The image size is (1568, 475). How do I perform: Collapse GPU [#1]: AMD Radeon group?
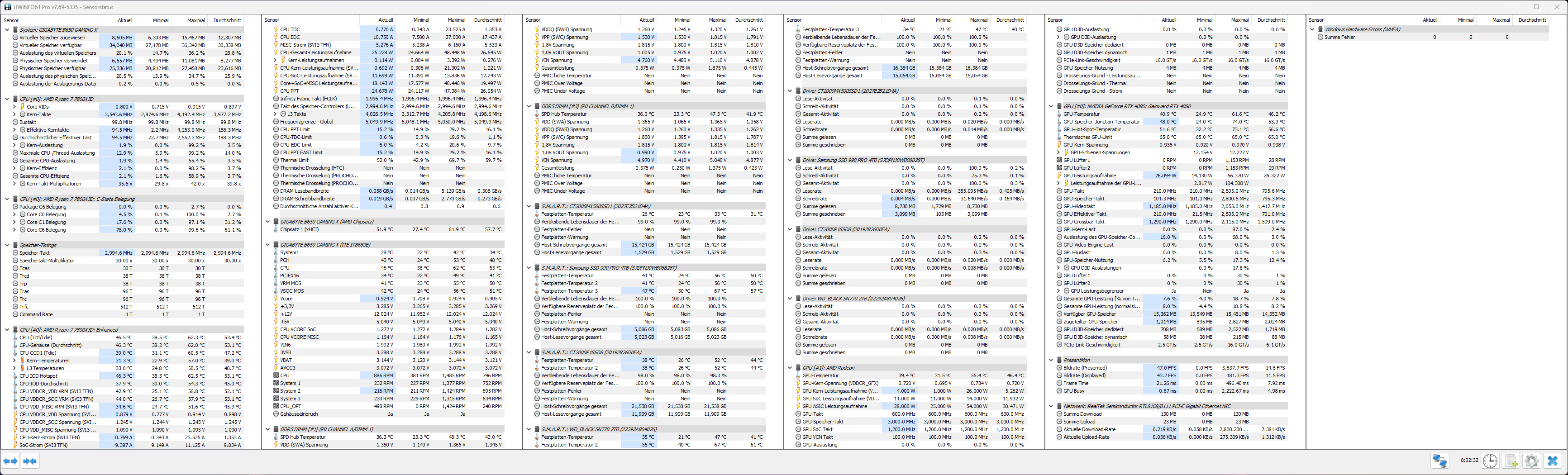790,368
